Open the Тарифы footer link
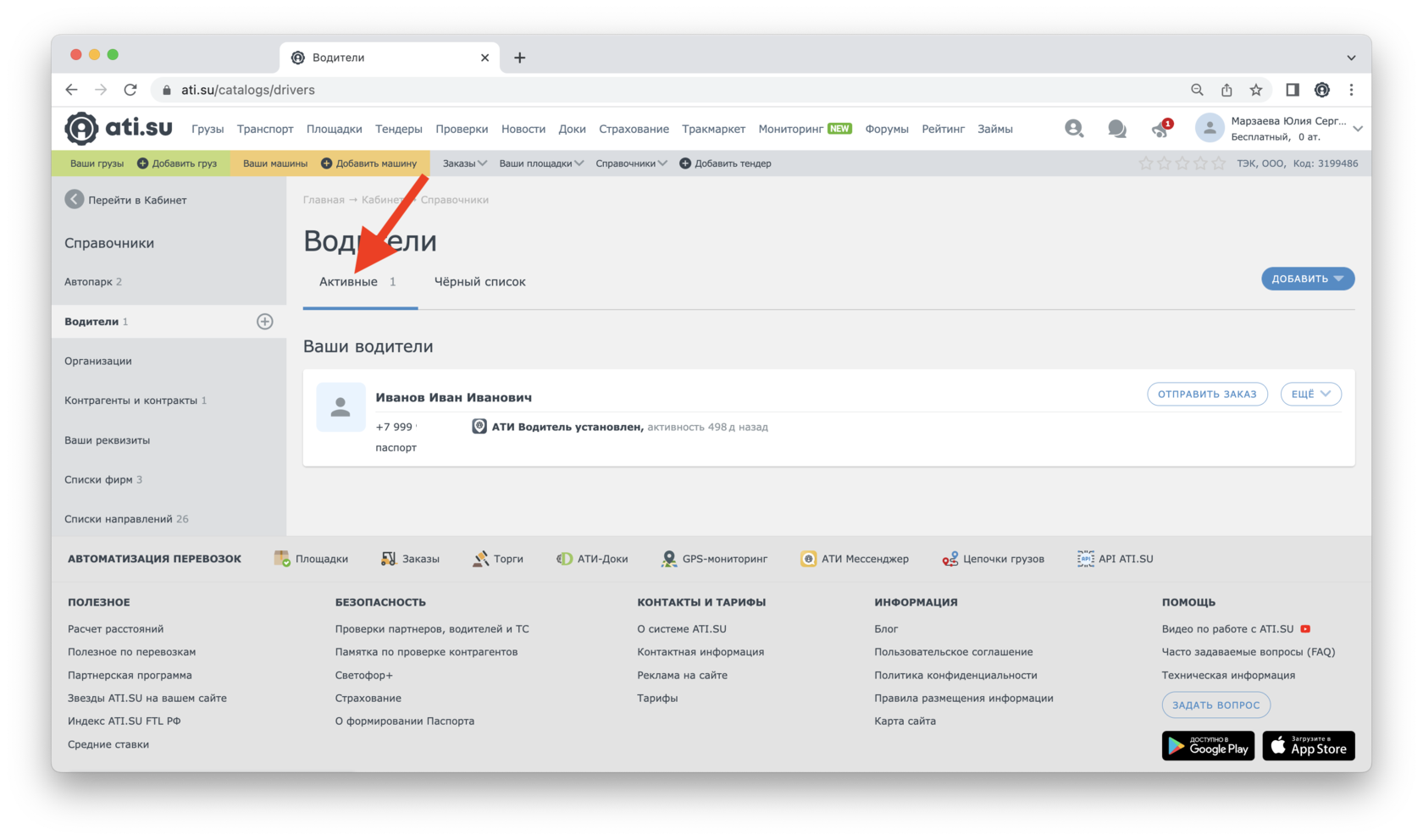Image resolution: width=1423 pixels, height=840 pixels. [657, 699]
